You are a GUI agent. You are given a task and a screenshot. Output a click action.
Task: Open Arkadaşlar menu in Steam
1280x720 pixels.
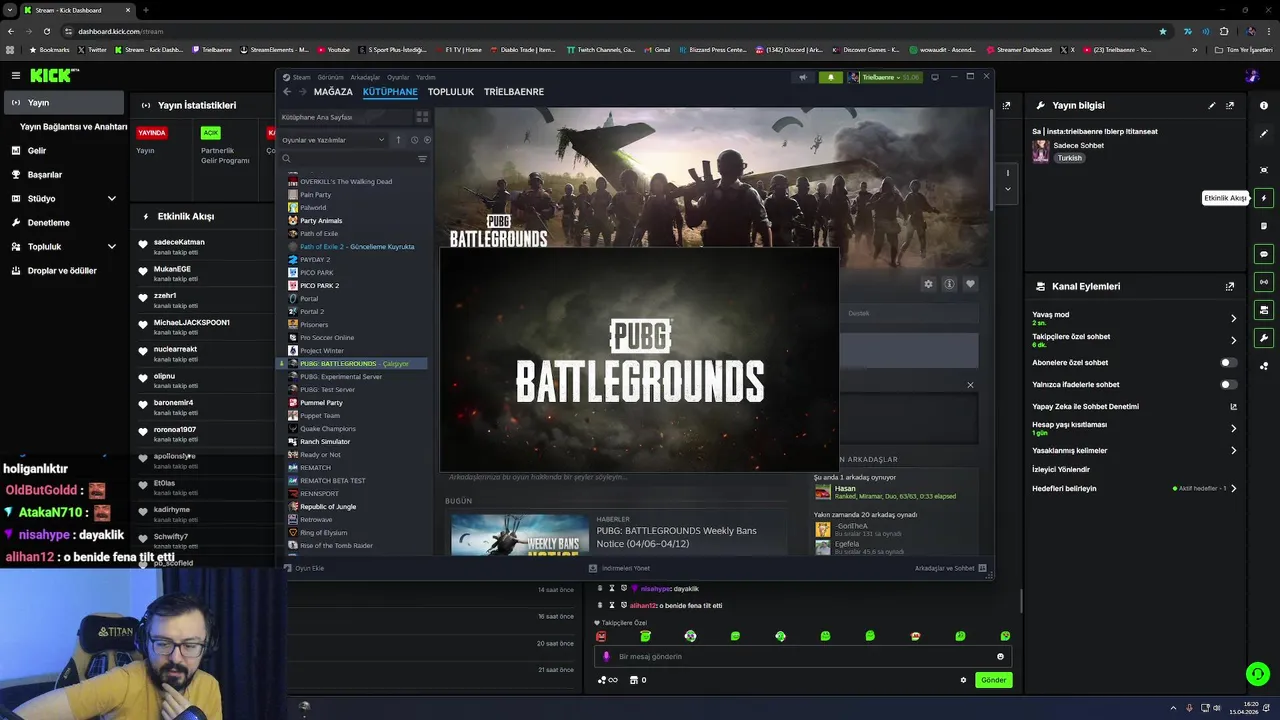pyautogui.click(x=365, y=77)
